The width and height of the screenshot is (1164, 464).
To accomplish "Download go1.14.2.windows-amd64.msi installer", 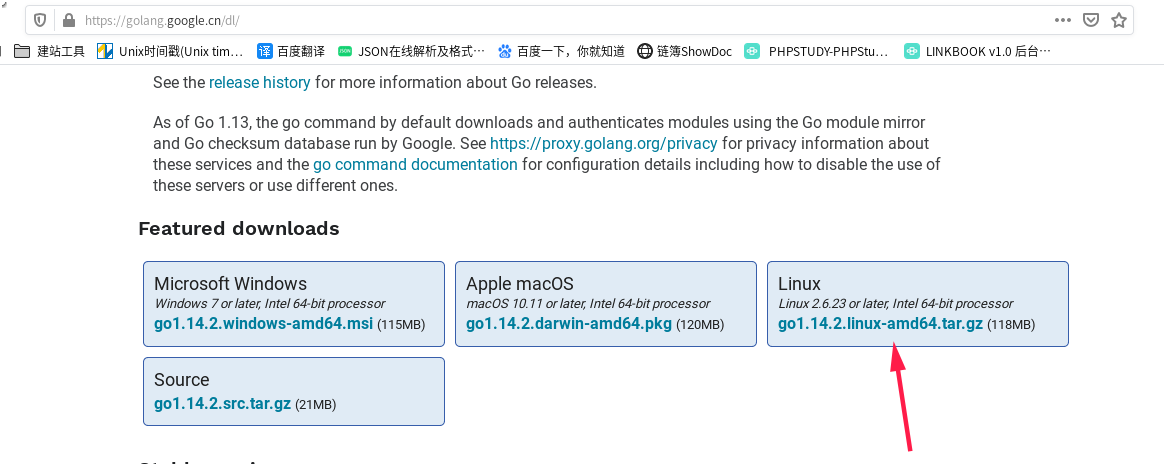I will 263,324.
